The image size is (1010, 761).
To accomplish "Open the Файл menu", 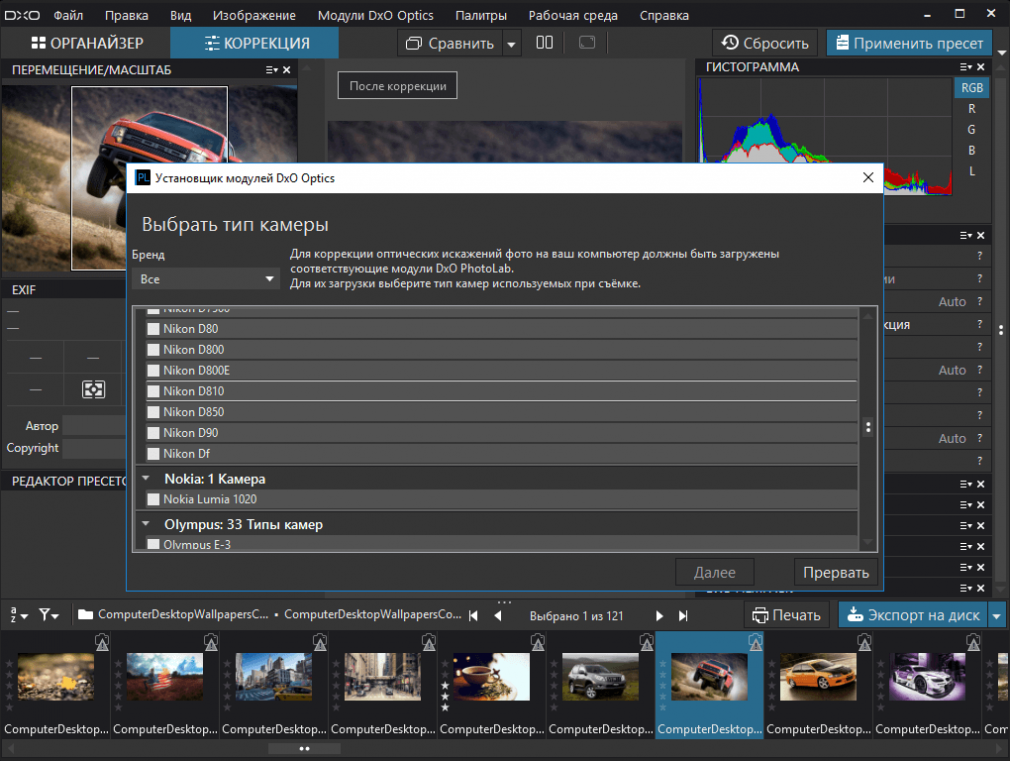I will (68, 15).
